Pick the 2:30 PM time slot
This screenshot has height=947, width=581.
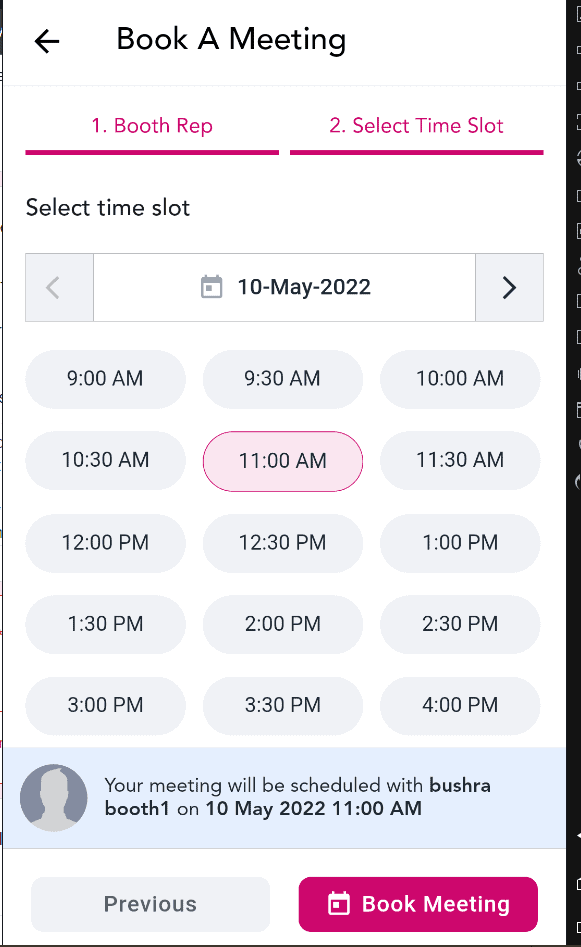[460, 624]
